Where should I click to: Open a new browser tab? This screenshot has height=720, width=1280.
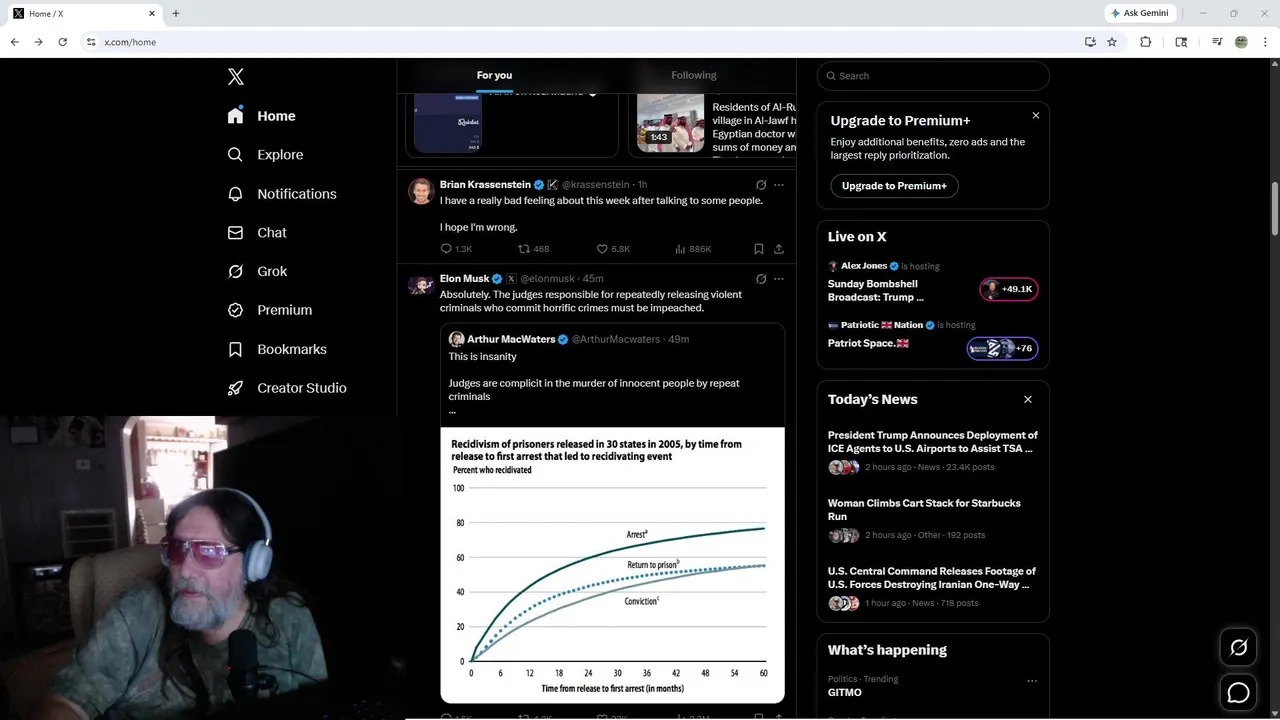click(176, 13)
